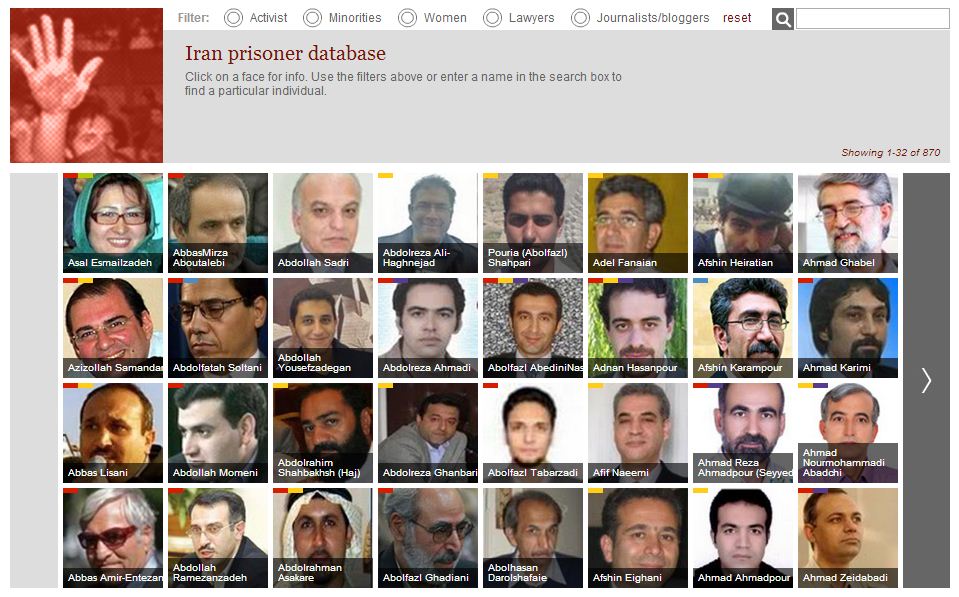Select Ahmad Zeidabadi's thumbnail
This screenshot has height=597, width=959.
click(x=848, y=538)
